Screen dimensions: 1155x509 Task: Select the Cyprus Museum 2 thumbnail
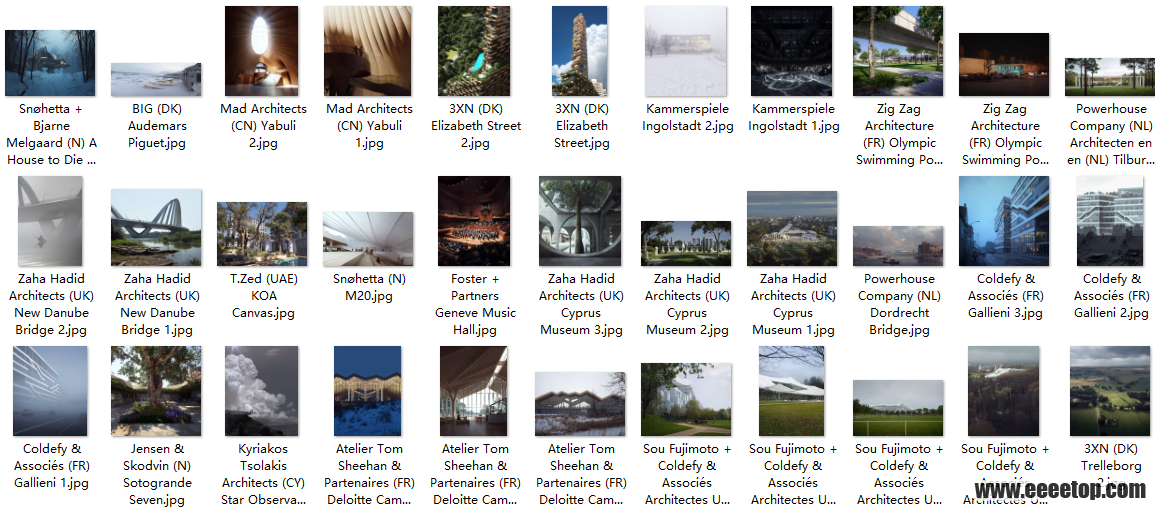point(686,243)
